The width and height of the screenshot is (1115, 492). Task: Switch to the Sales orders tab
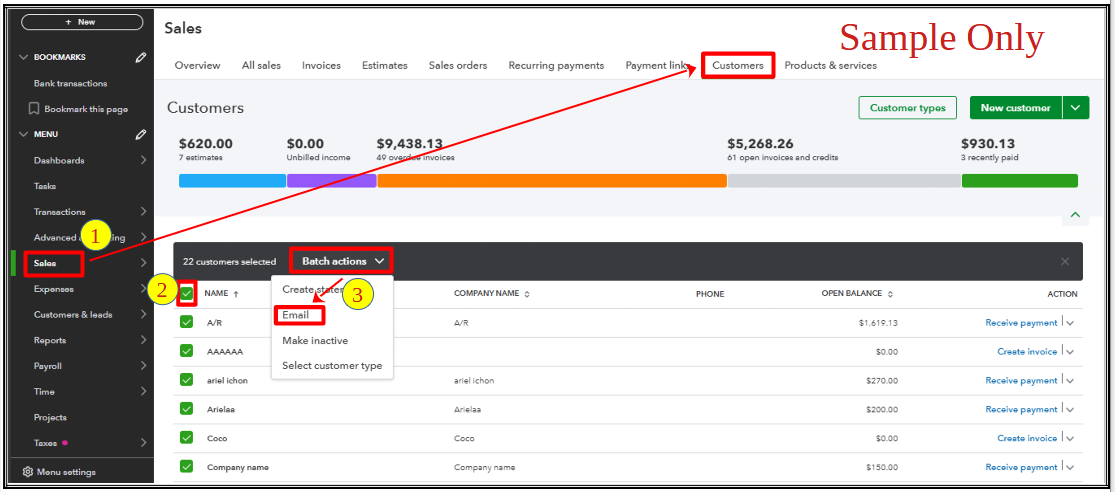[x=458, y=65]
